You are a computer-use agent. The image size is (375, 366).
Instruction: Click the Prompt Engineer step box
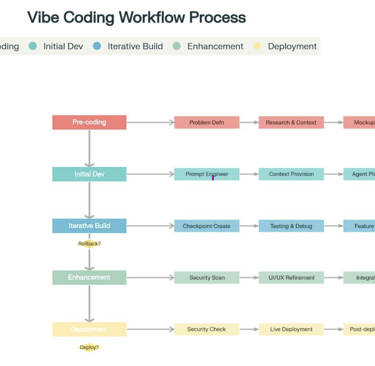click(207, 174)
